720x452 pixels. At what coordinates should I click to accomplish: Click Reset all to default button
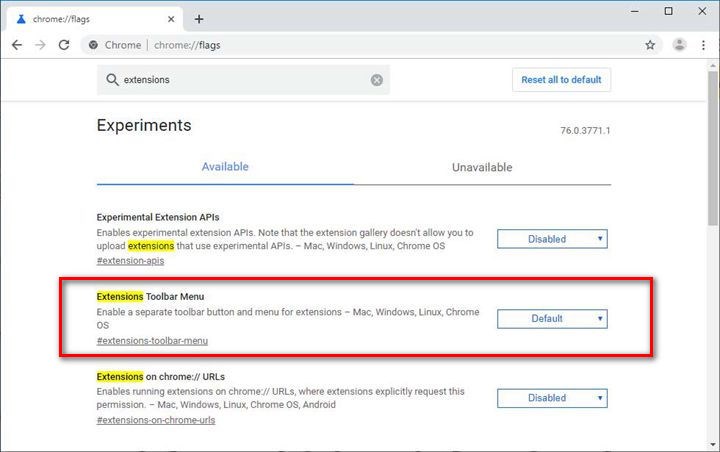click(561, 80)
